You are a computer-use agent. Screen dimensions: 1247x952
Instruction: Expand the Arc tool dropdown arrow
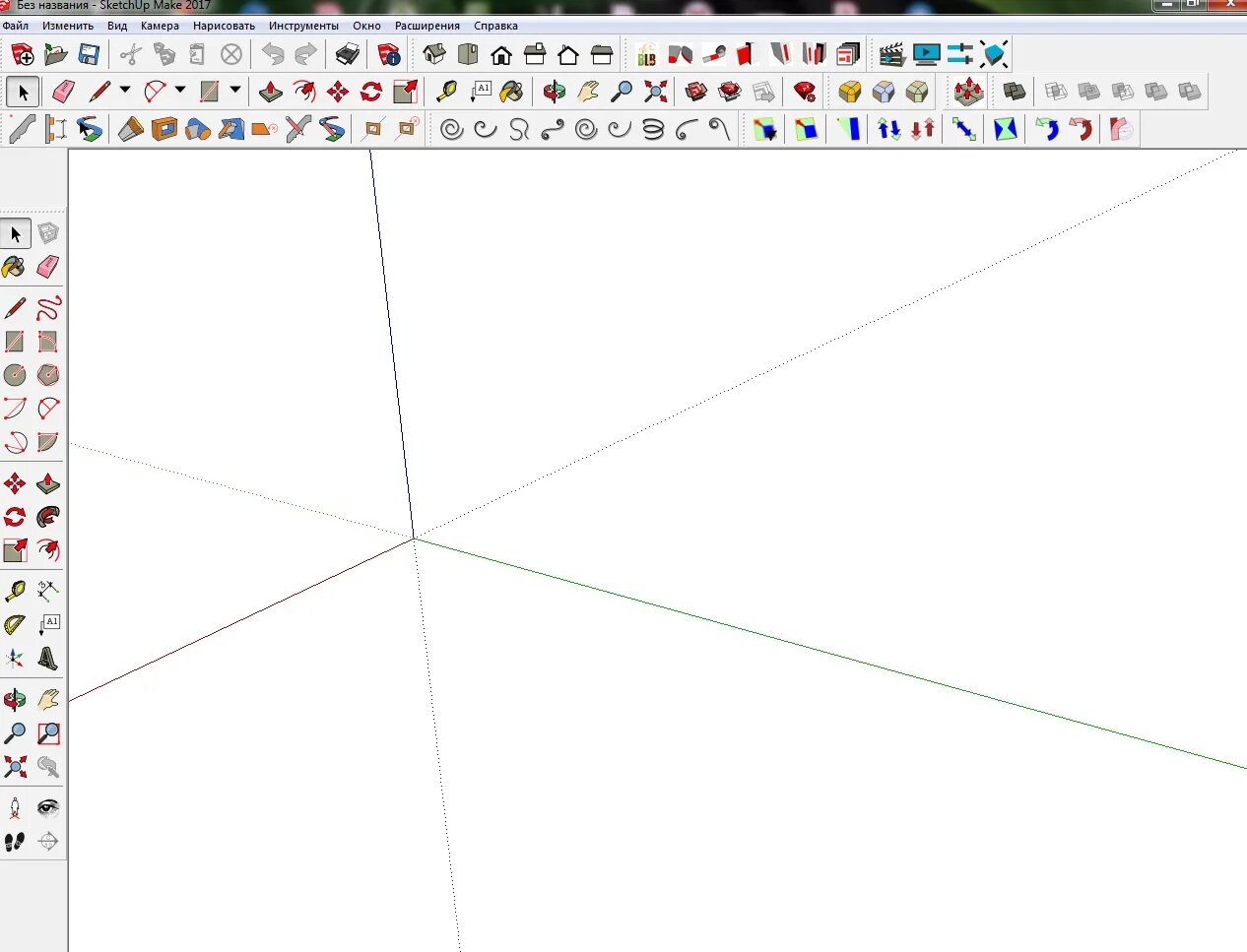tap(180, 90)
